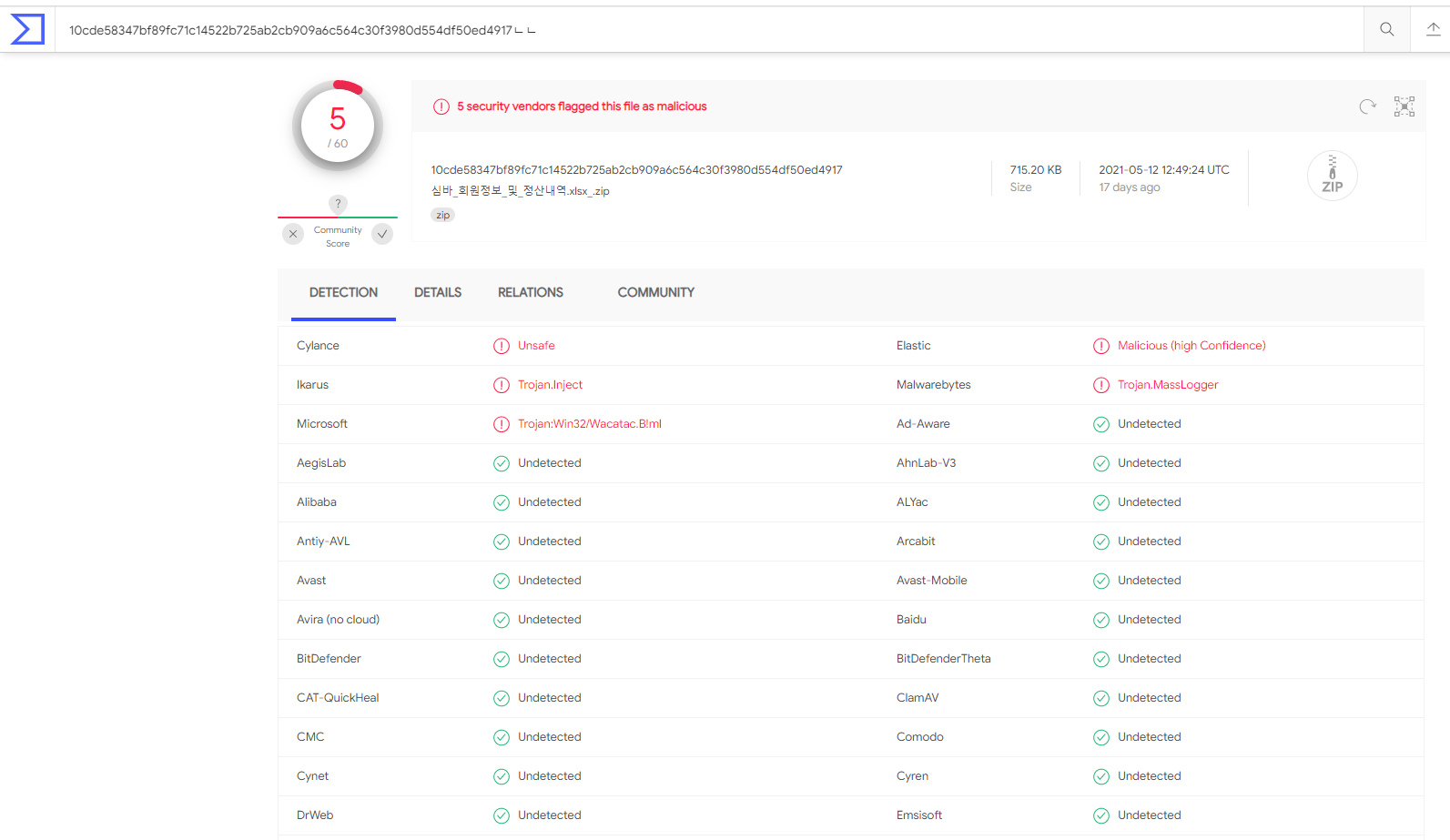This screenshot has height=840, width=1450.
Task: Click the search magnifier icon
Action: tap(1387, 29)
